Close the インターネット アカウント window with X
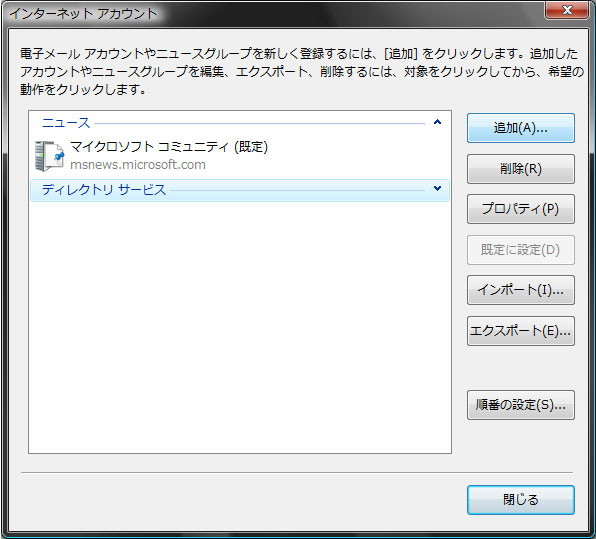The height and width of the screenshot is (539, 596). click(x=567, y=10)
